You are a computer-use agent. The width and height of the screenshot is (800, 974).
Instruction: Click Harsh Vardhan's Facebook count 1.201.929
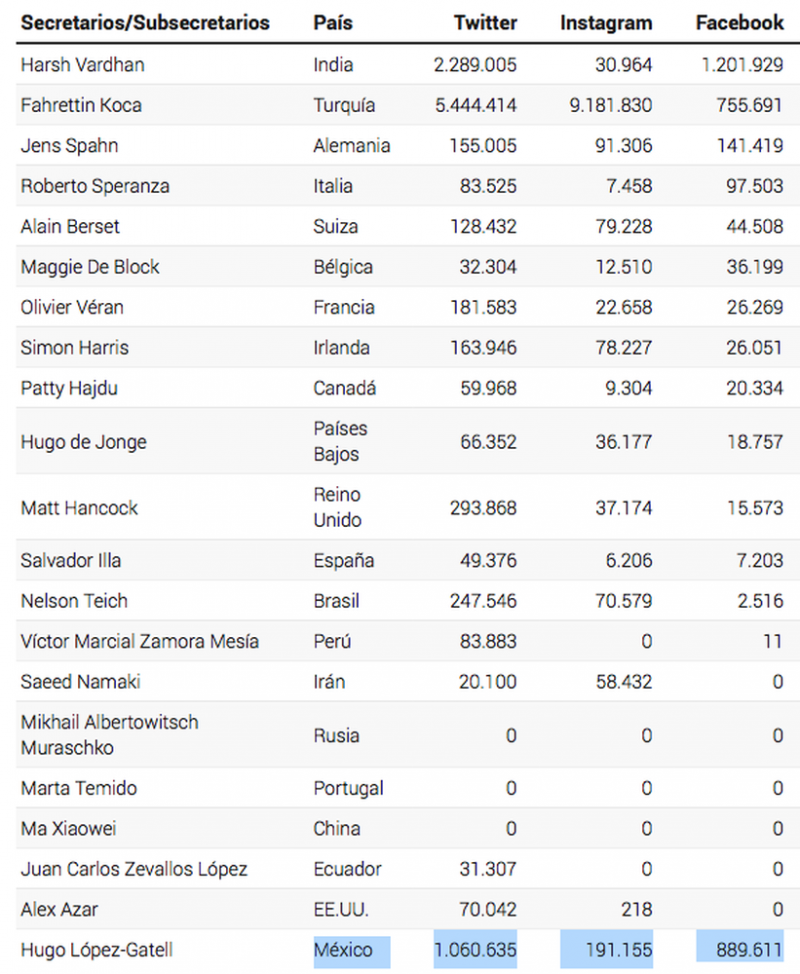[x=741, y=65]
